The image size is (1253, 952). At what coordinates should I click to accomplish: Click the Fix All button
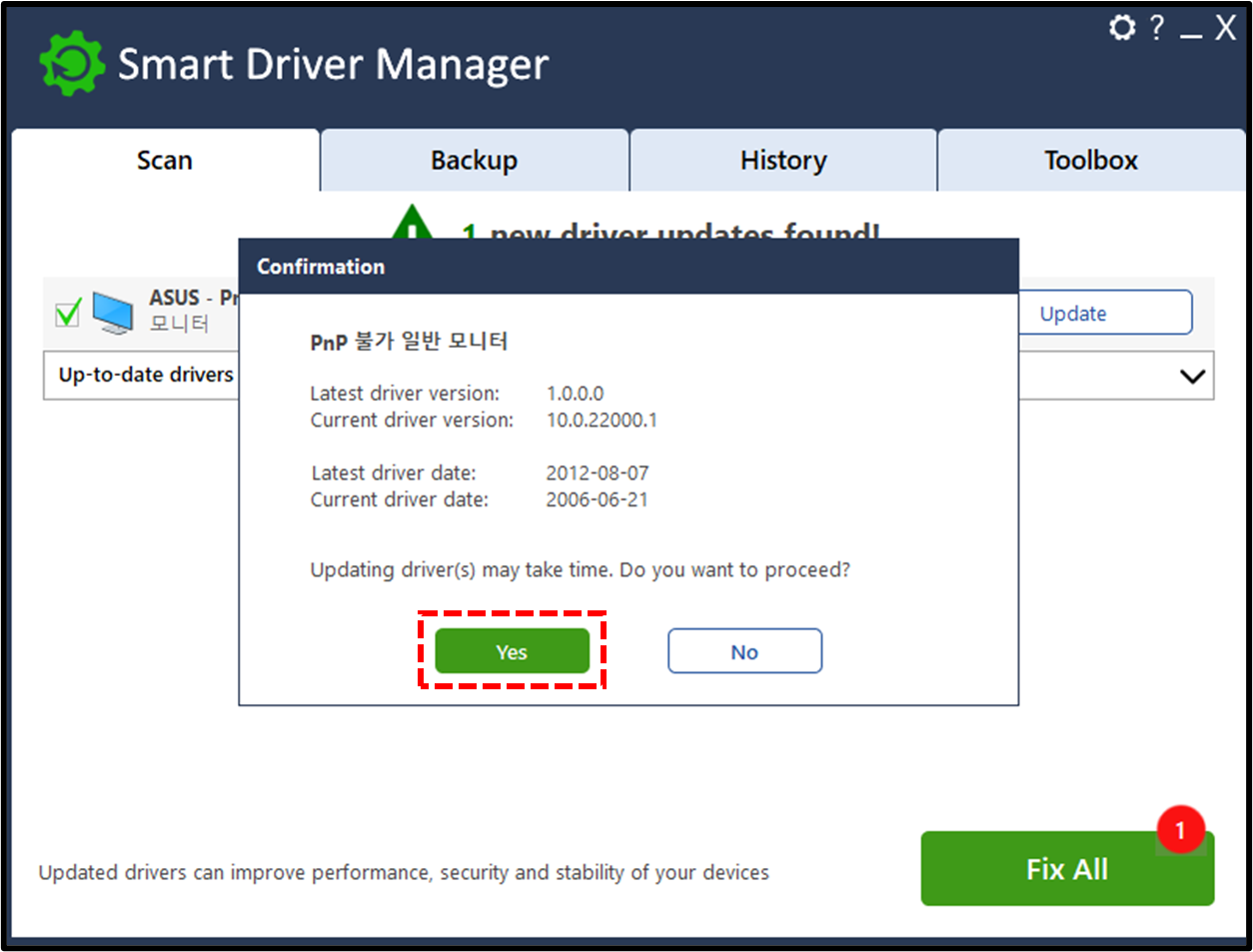pos(1067,869)
